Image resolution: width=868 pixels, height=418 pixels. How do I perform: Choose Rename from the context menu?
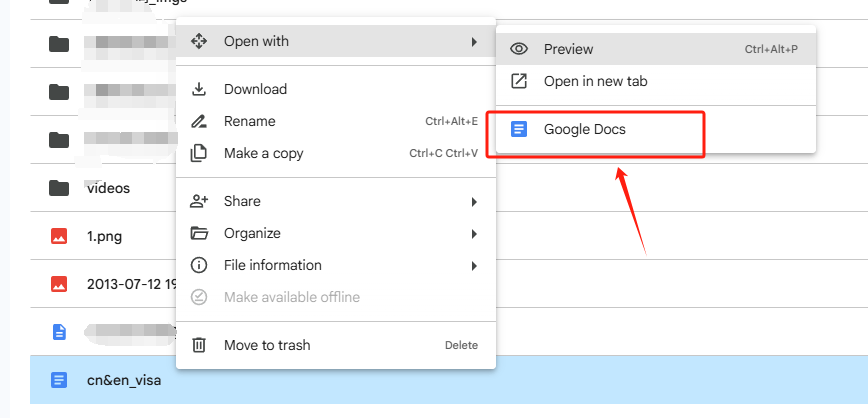[x=335, y=121]
